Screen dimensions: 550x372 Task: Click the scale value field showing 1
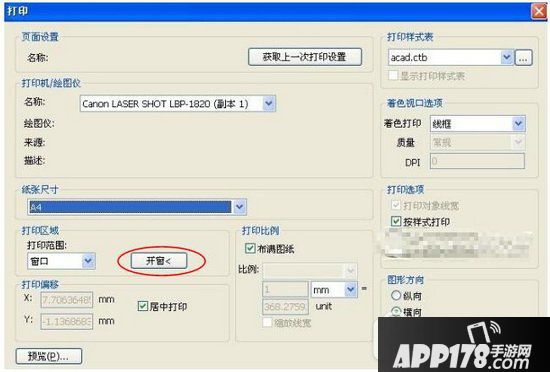click(x=285, y=290)
